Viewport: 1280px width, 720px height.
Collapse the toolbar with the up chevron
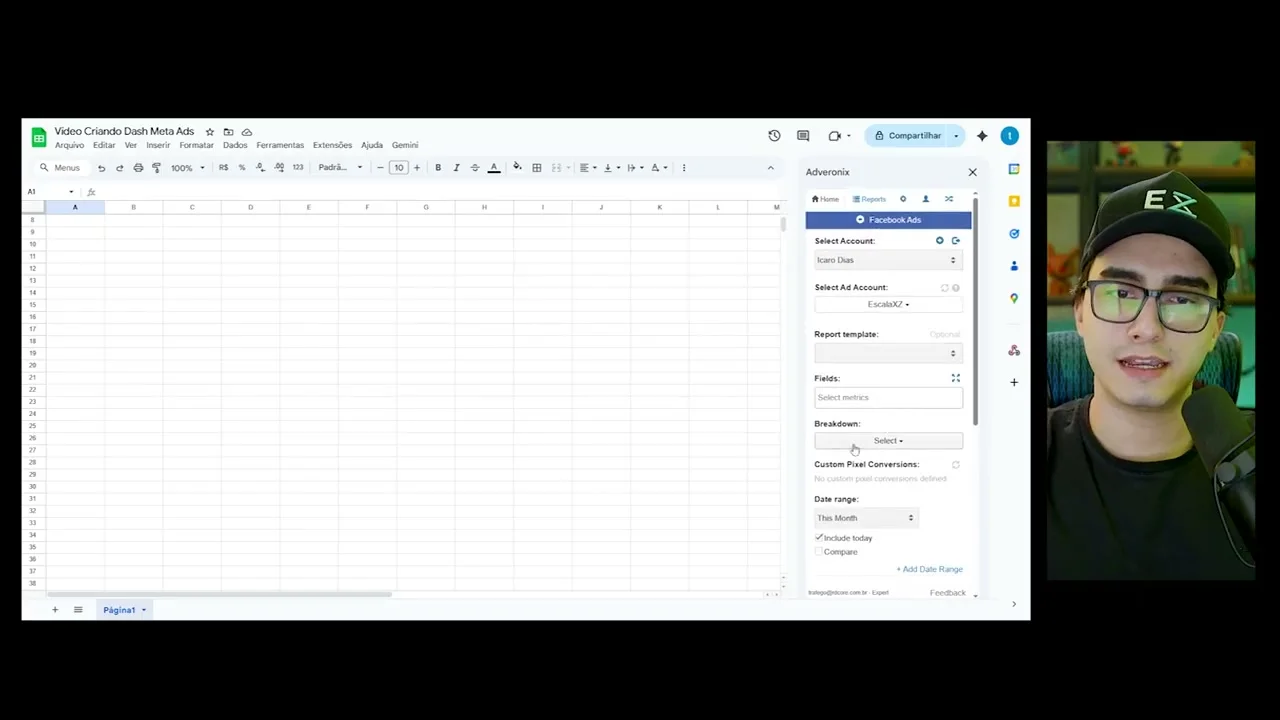tap(770, 168)
